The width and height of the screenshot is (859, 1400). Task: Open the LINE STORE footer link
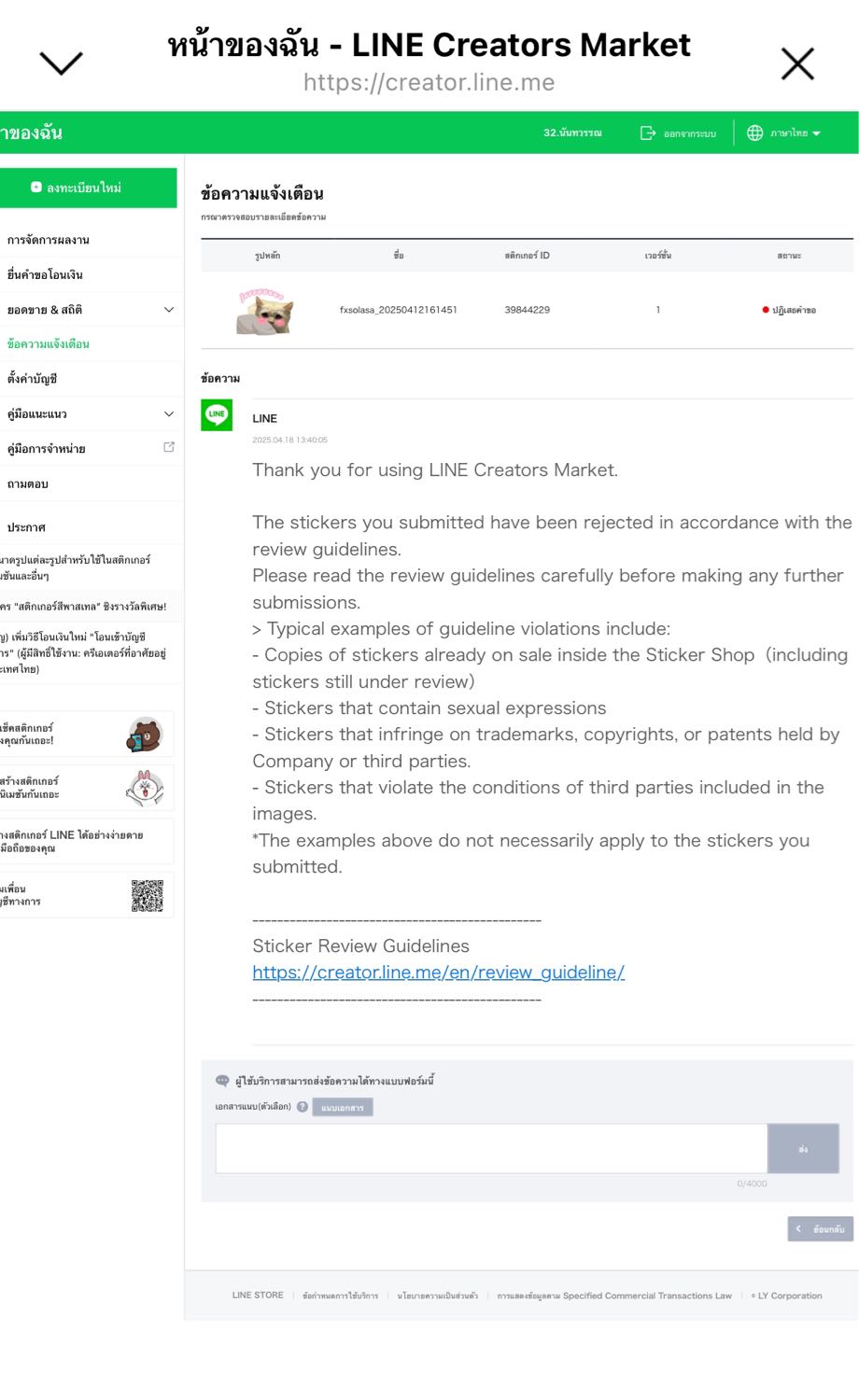[258, 1295]
